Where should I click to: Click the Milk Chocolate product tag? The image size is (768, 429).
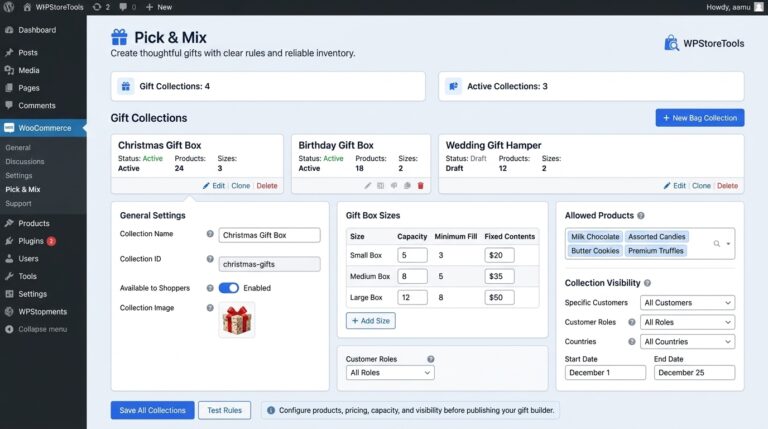click(x=595, y=237)
